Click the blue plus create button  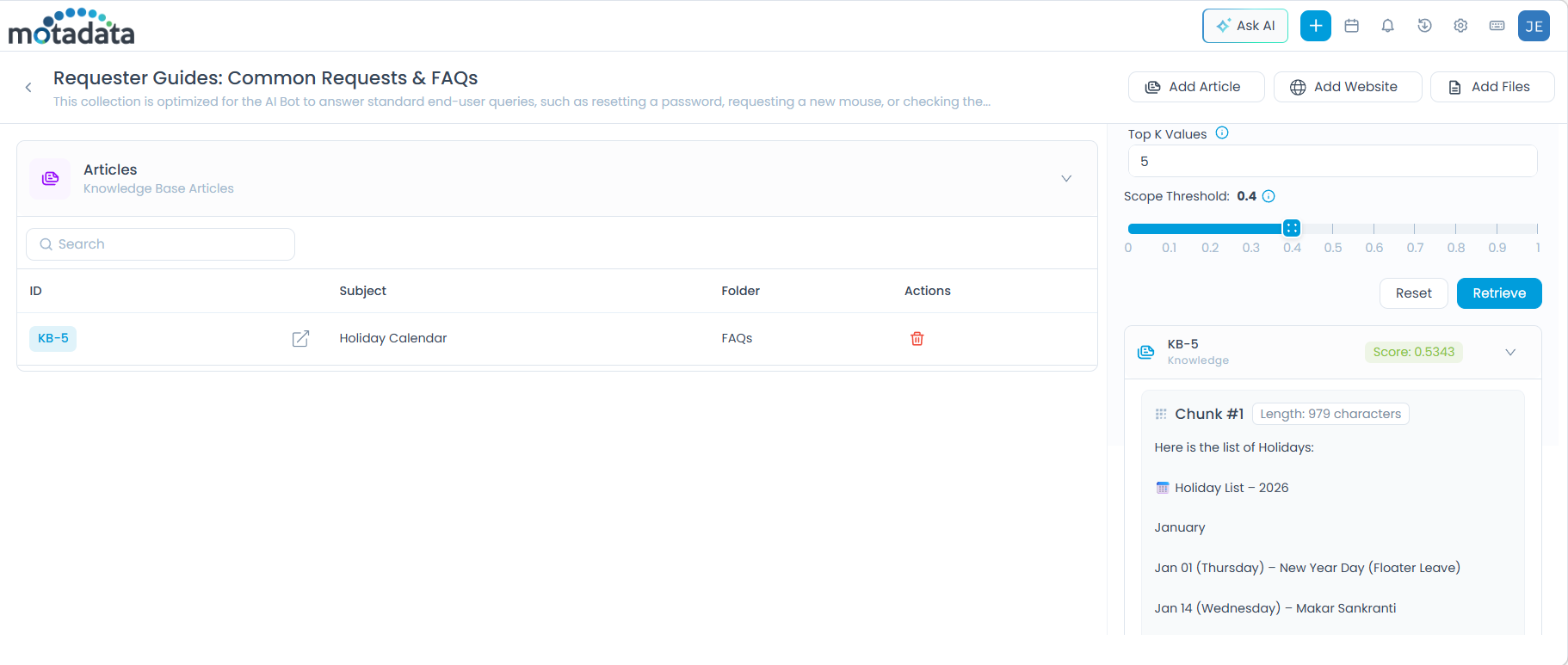(1315, 26)
